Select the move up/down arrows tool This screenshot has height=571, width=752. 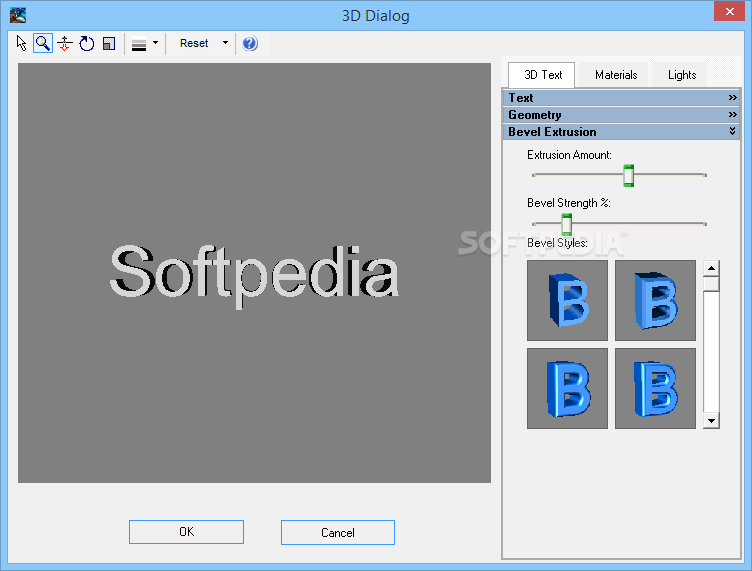click(65, 43)
